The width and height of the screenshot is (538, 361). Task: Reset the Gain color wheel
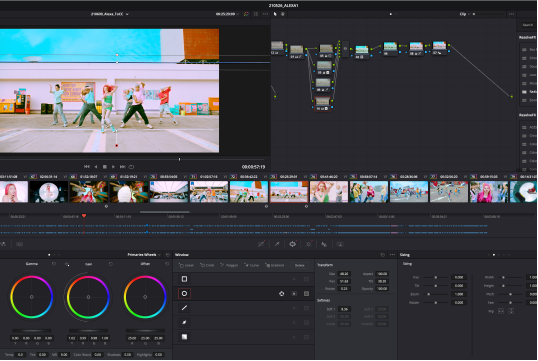tap(110, 264)
